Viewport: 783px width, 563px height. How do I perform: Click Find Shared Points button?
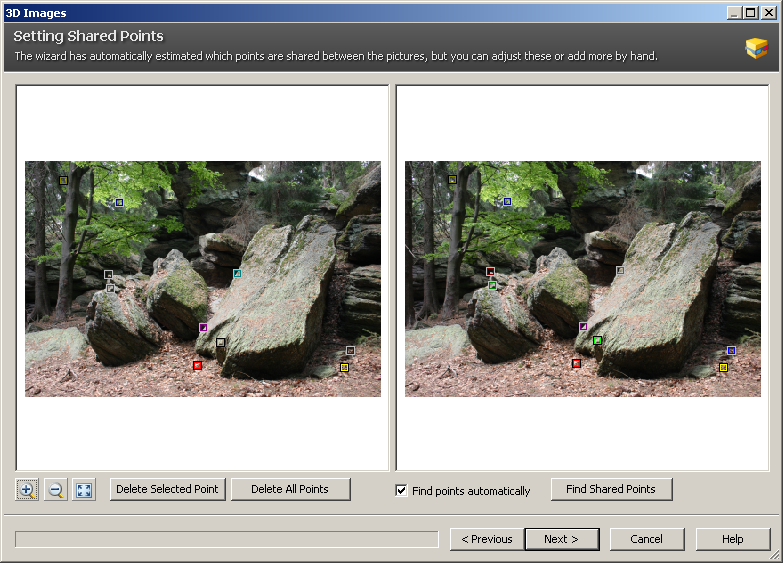[611, 489]
